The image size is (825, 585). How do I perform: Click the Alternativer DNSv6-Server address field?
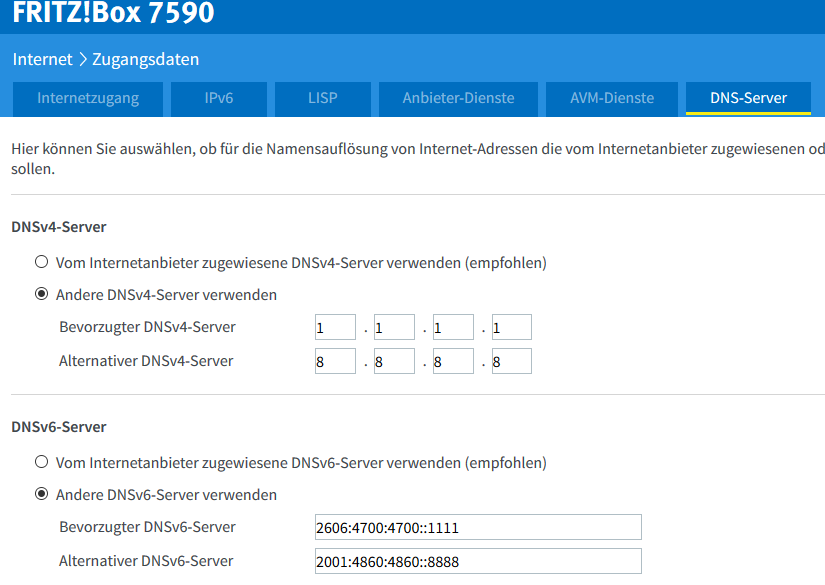tap(478, 561)
